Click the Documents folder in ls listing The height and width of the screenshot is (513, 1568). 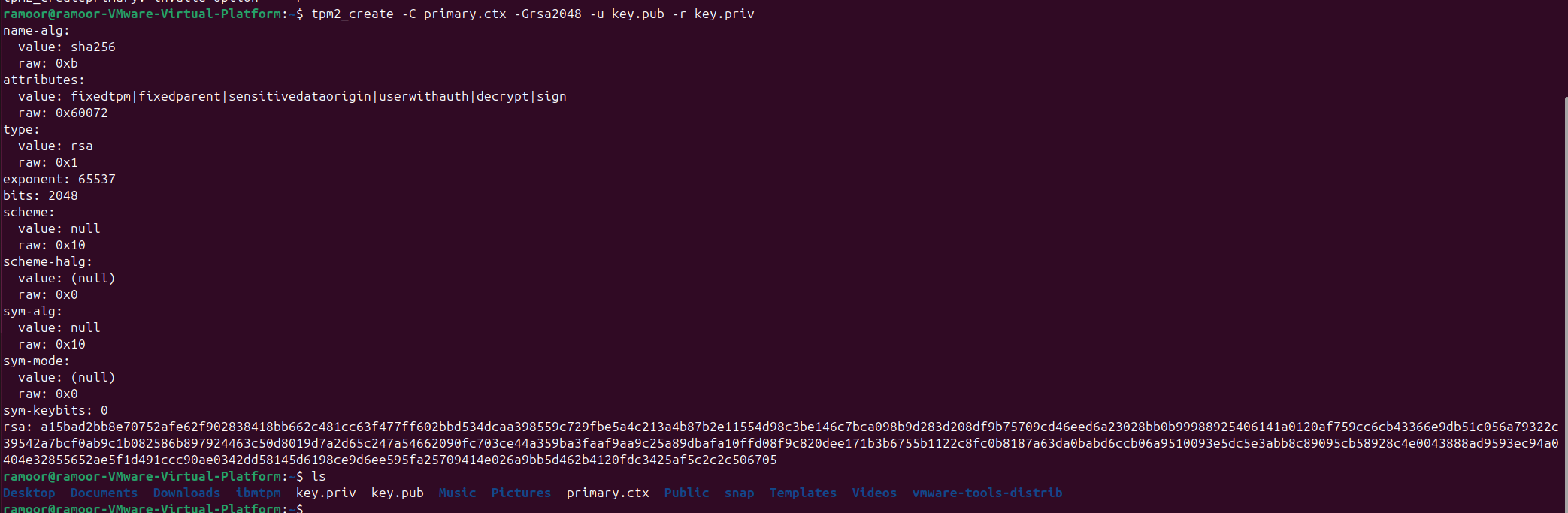(104, 493)
